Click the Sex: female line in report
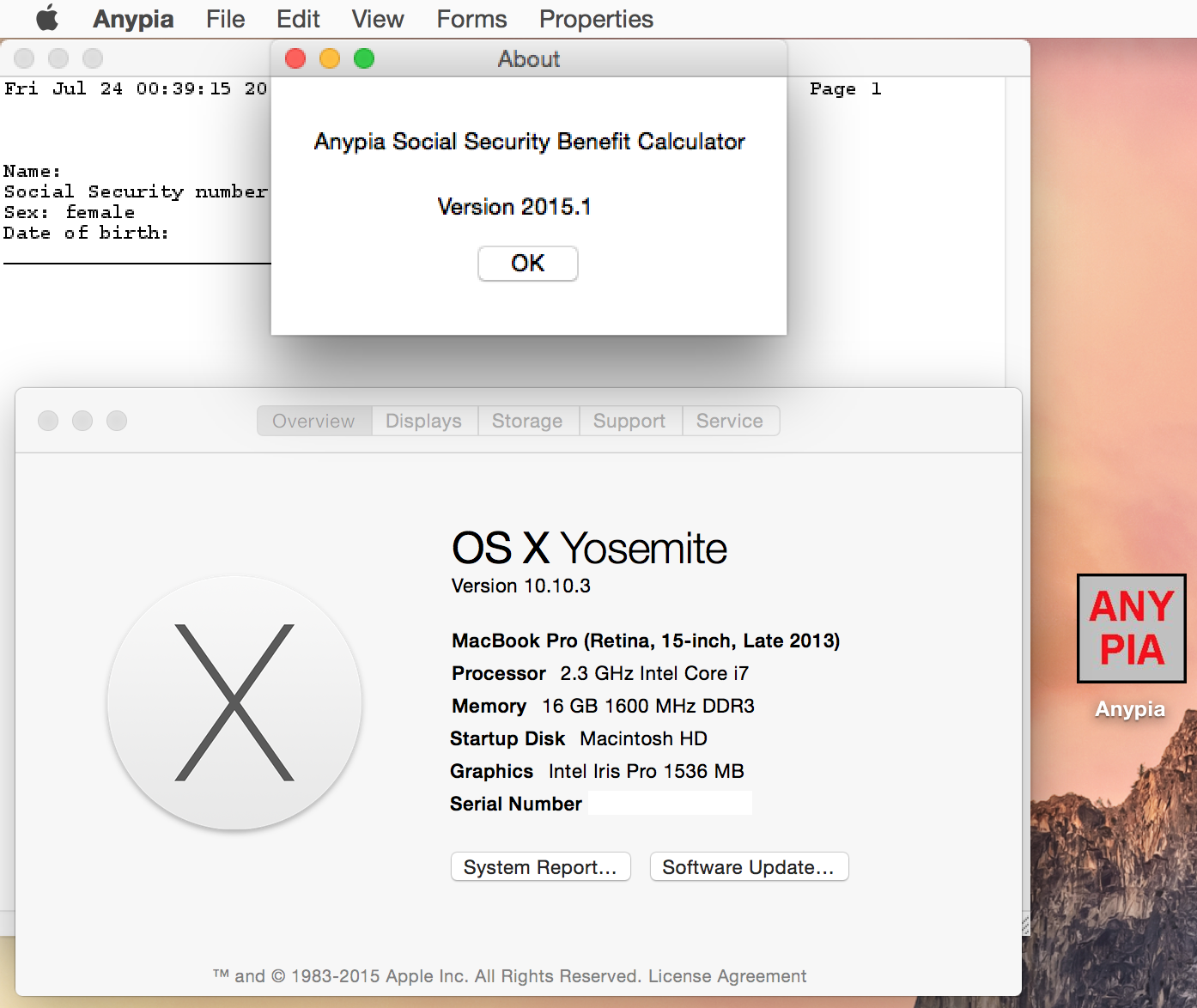The width and height of the screenshot is (1197, 1008). (70, 212)
